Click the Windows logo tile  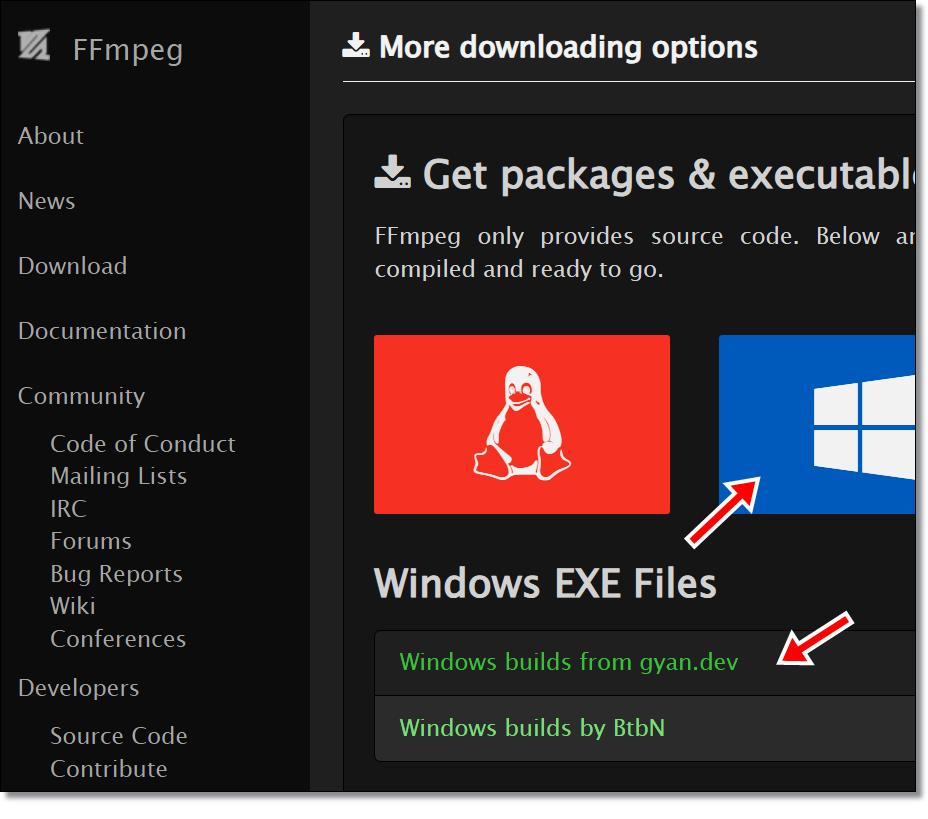pyautogui.click(x=817, y=424)
